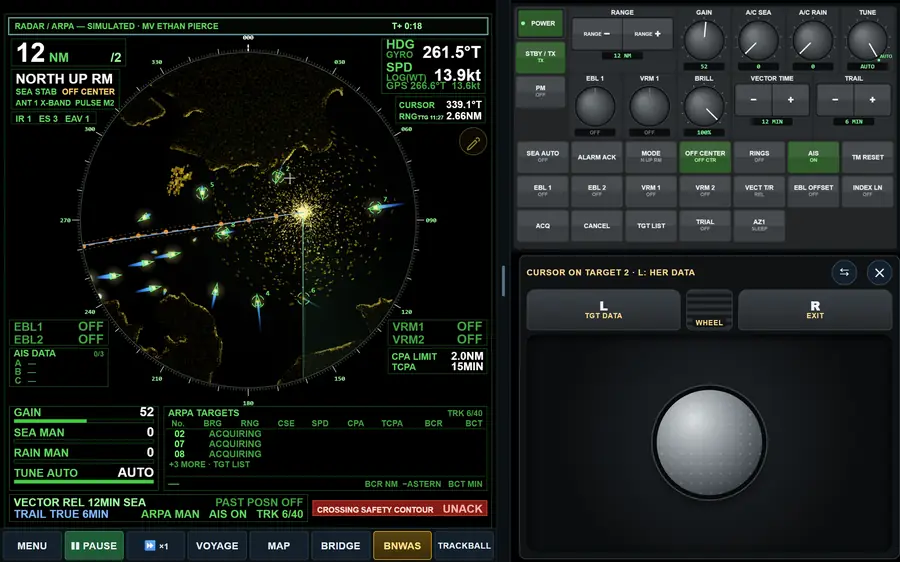Image resolution: width=900 pixels, height=562 pixels.
Task: Click the A/C SEA knob
Action: [x=758, y=40]
